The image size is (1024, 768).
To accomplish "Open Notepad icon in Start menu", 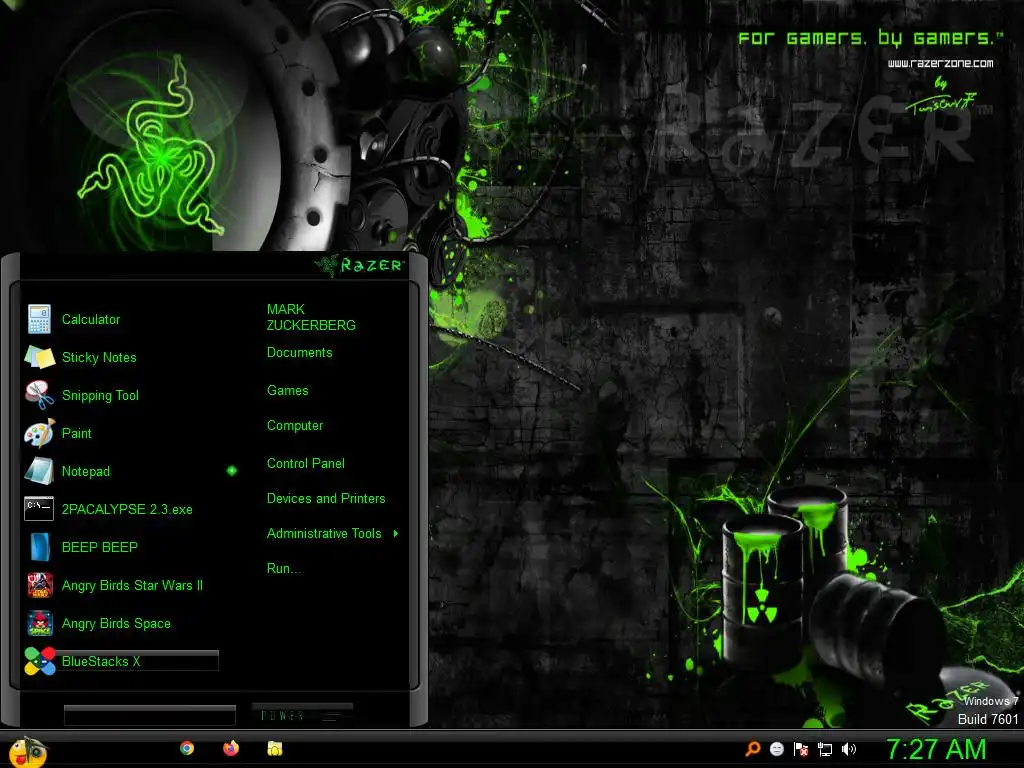I will pos(39,471).
